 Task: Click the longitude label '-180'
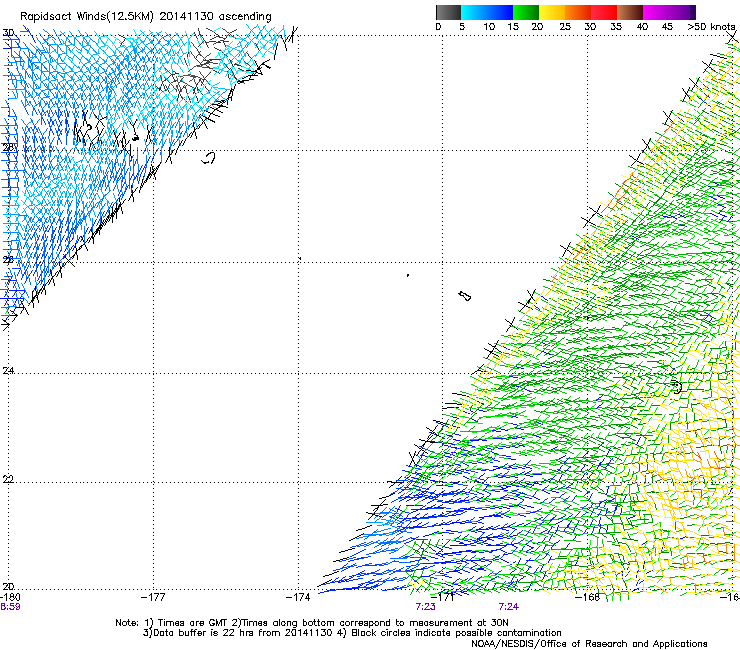(10, 597)
